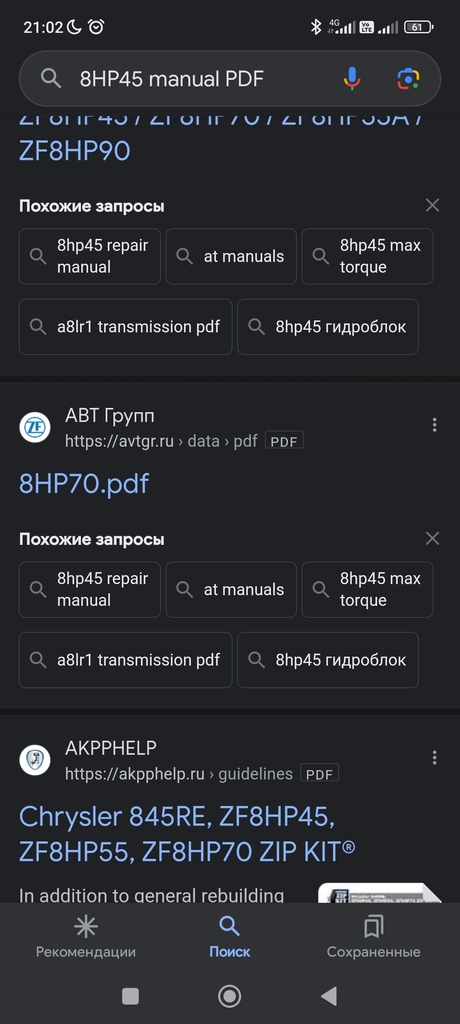Image resolution: width=460 pixels, height=1024 pixels.
Task: Tap the ZF logo site icon
Action: (x=35, y=428)
